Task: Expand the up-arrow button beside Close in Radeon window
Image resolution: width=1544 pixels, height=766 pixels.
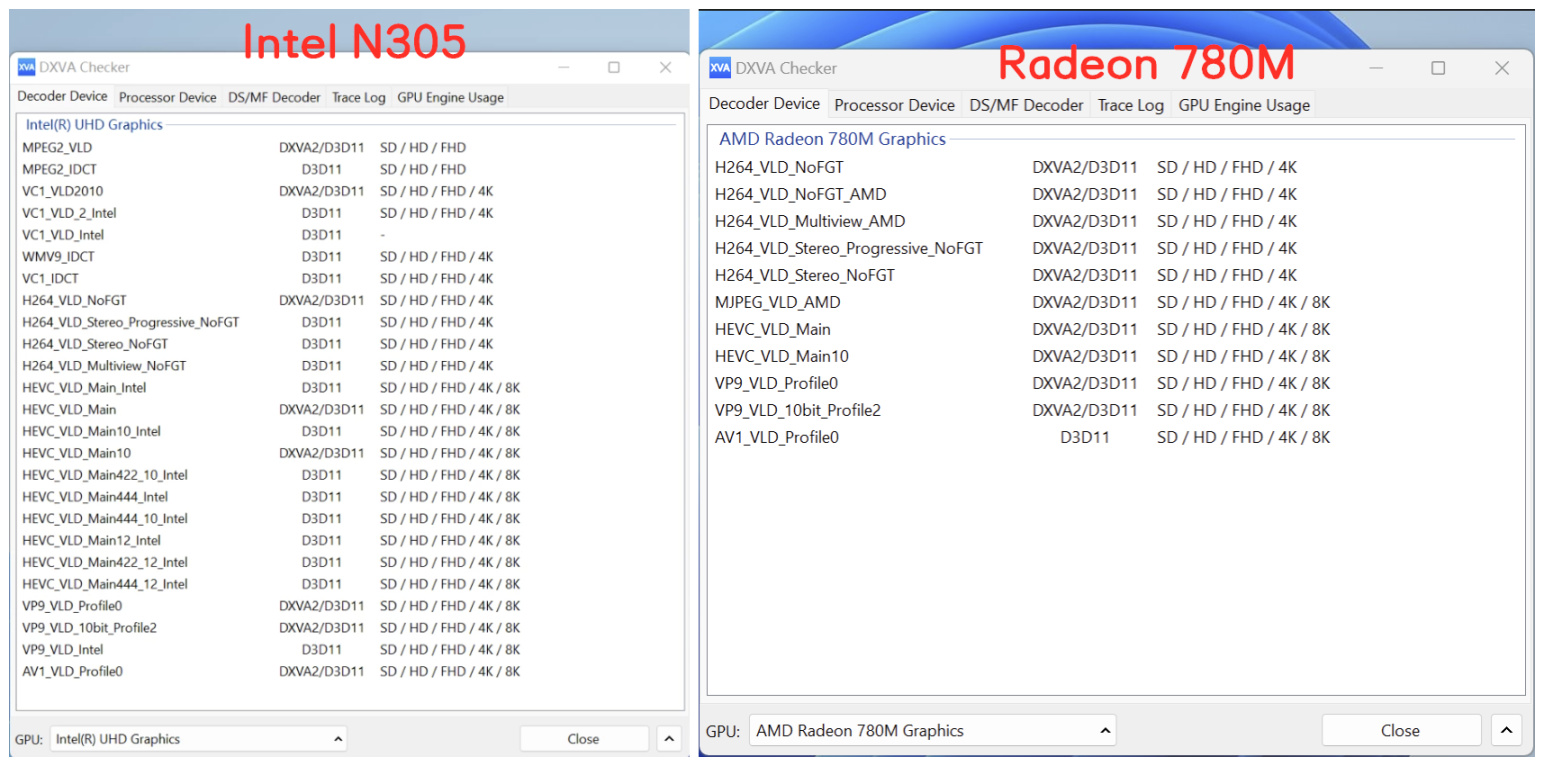Action: 1507,730
